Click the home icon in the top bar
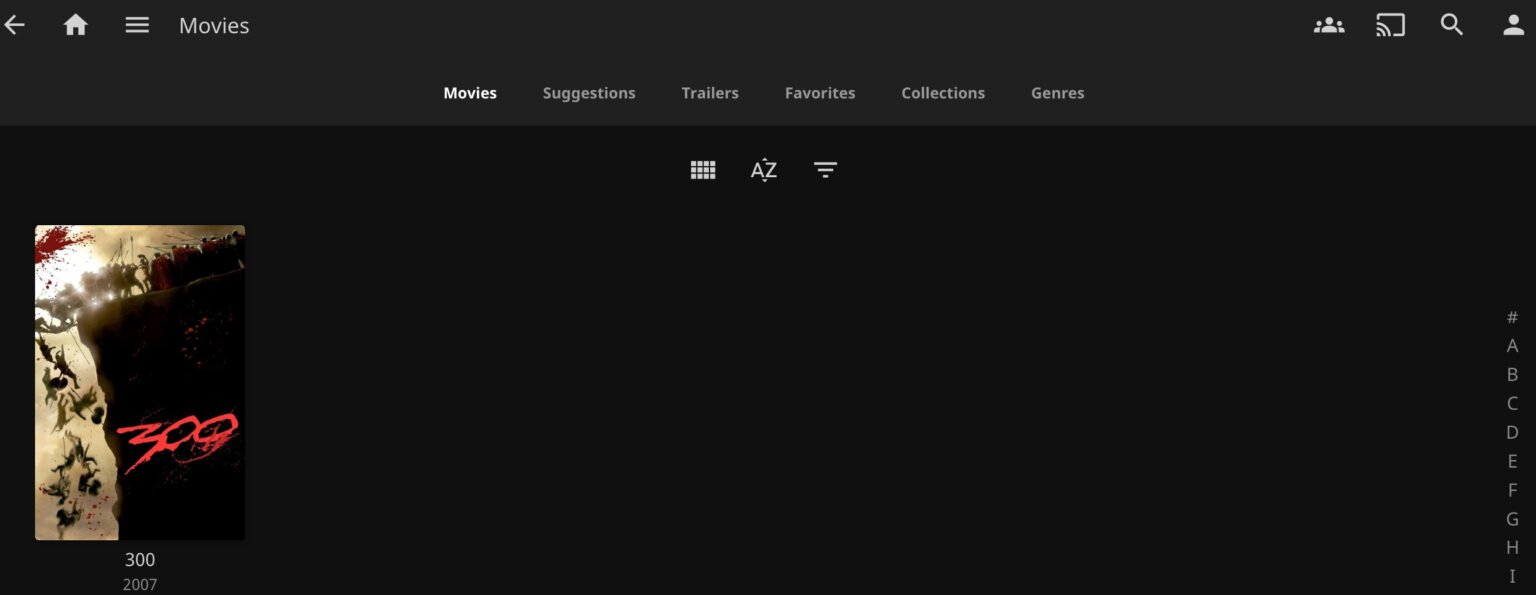The height and width of the screenshot is (595, 1536). 76,24
